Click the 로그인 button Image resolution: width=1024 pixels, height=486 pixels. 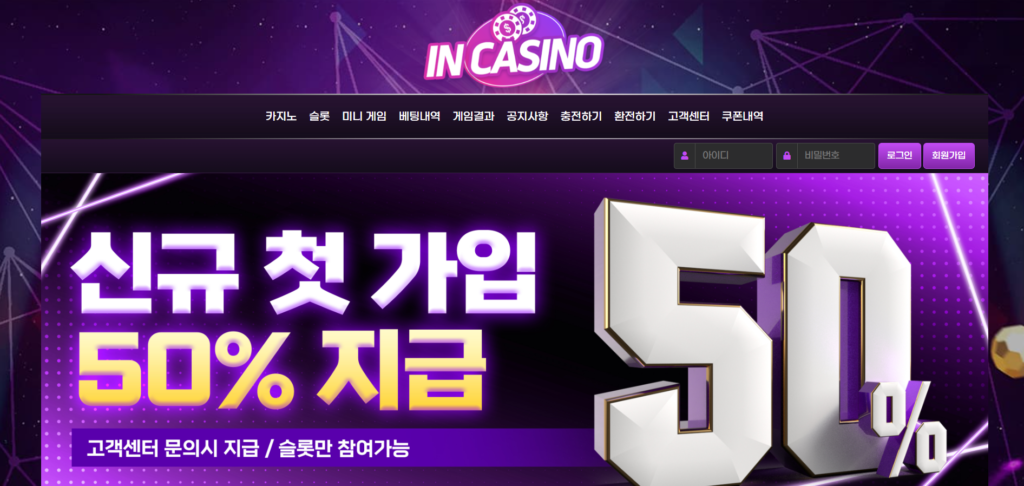(x=899, y=156)
